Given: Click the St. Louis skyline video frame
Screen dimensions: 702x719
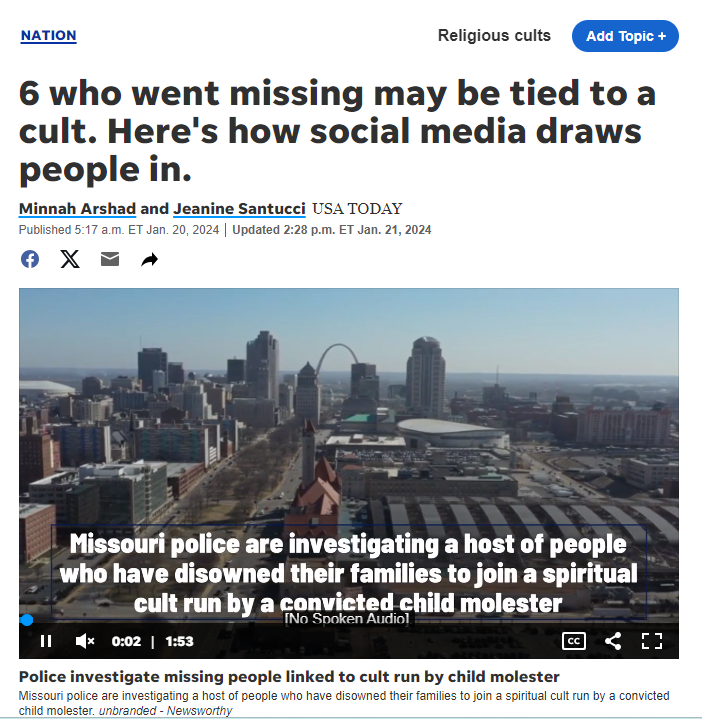Looking at the screenshot, I should click(348, 413).
